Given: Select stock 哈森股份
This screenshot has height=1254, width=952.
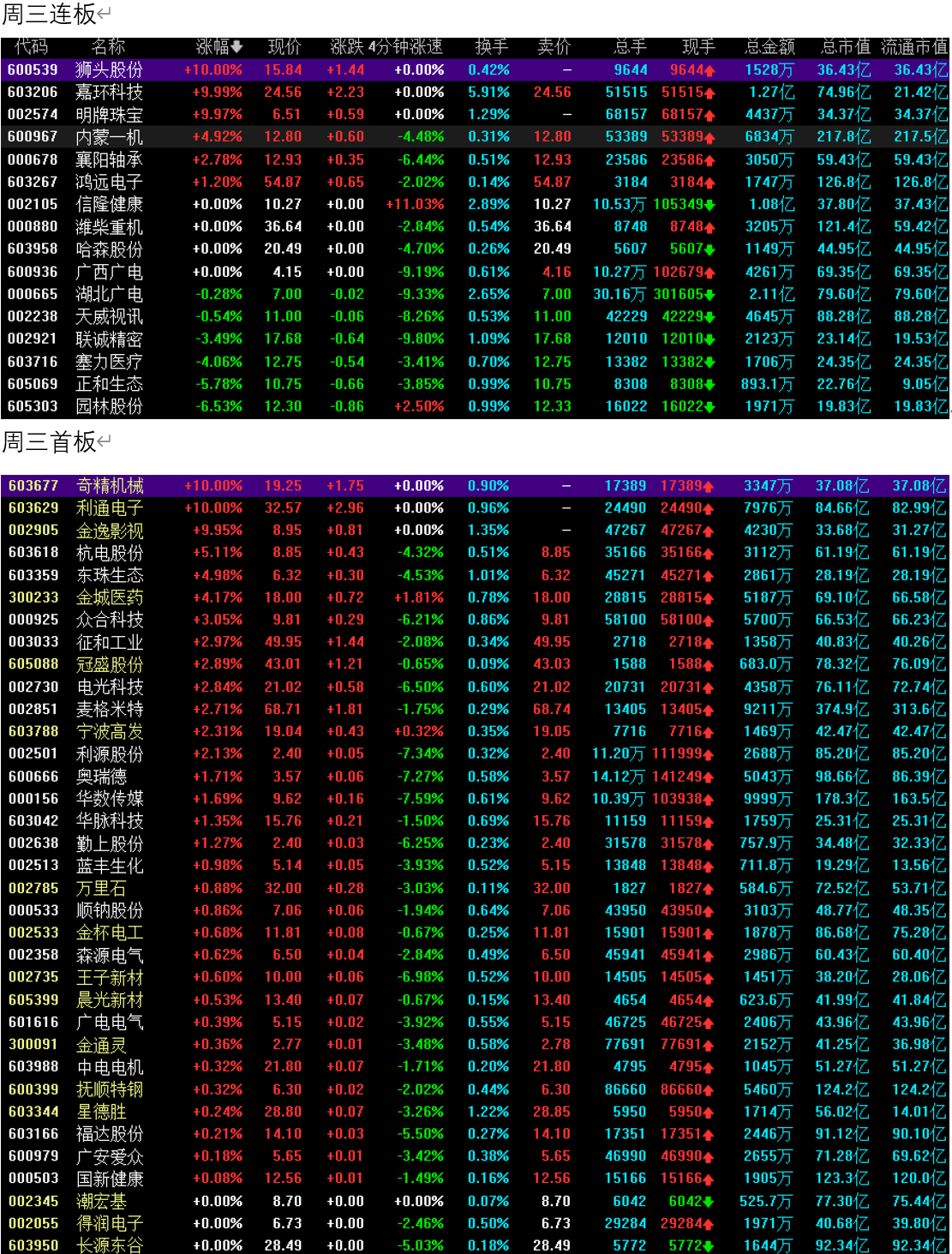Looking at the screenshot, I should (109, 249).
